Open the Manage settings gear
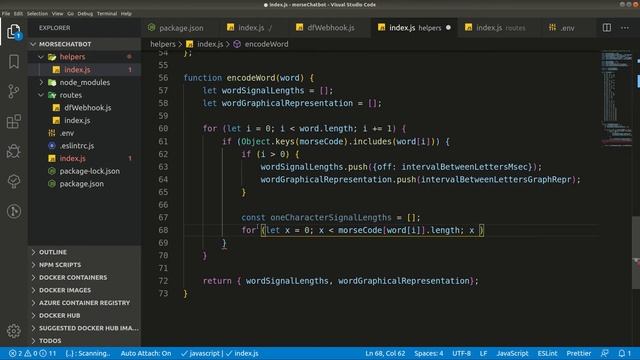Viewport: 640px width, 360px height. (13, 331)
